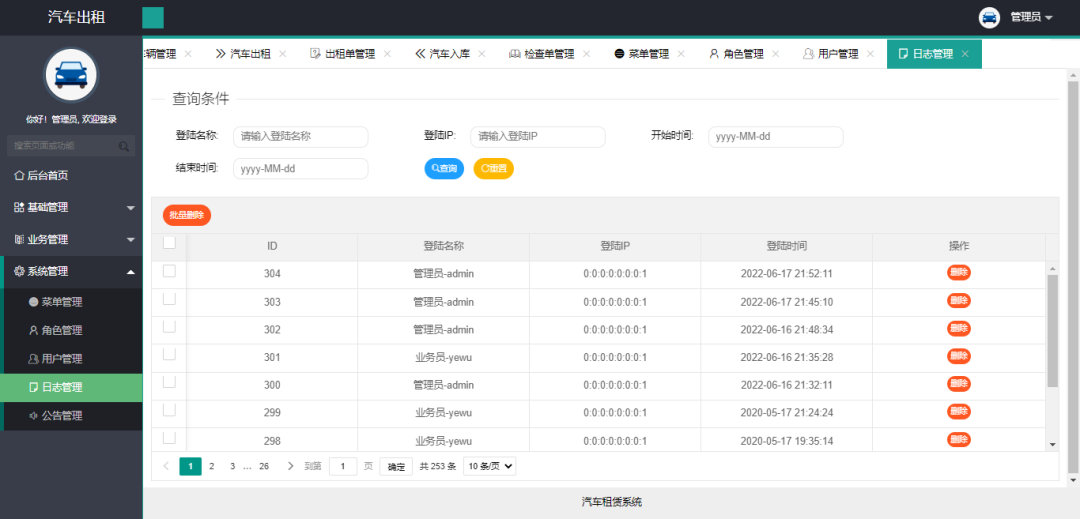1080x519 pixels.
Task: Click the 确定 page jump button
Action: tap(396, 467)
